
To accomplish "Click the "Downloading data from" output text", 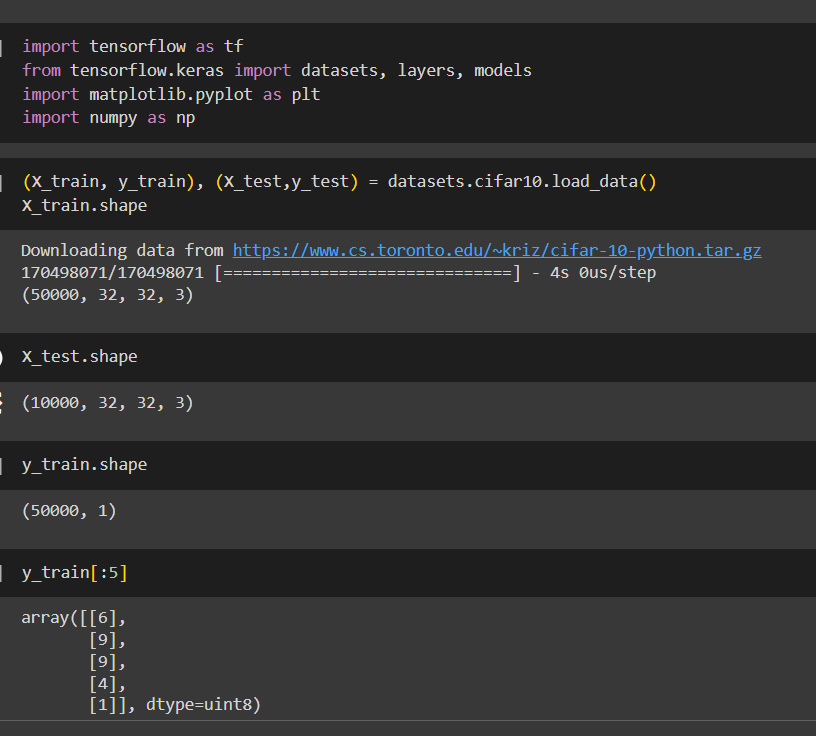I will 123,250.
